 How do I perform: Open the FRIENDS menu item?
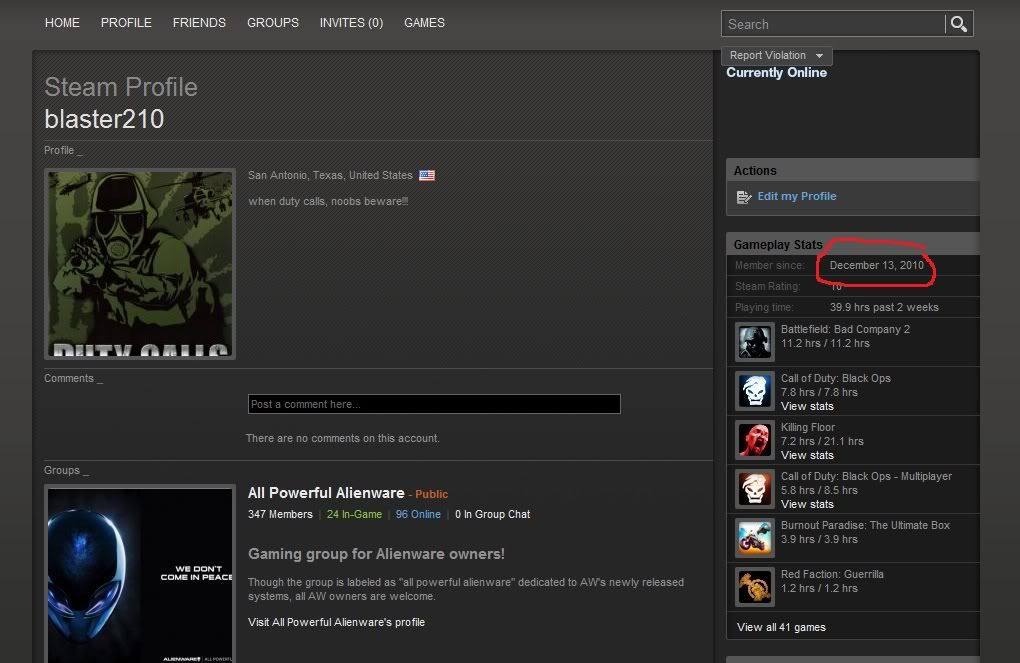[199, 23]
